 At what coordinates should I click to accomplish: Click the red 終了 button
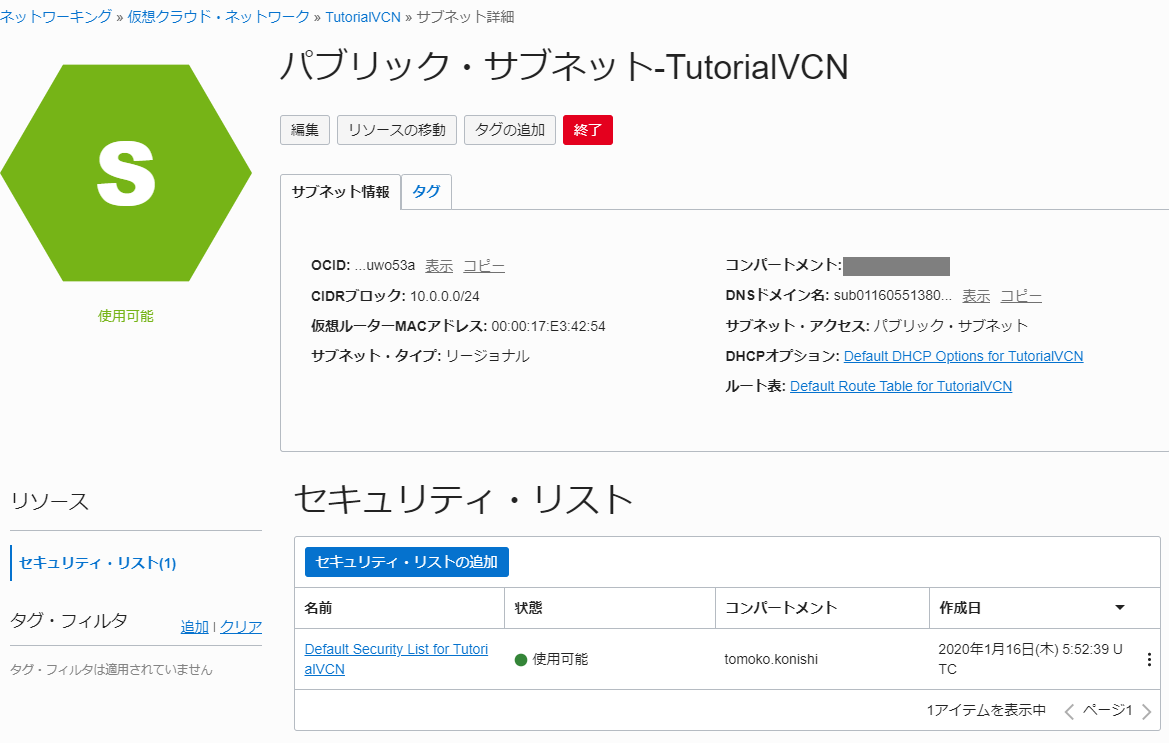coord(587,130)
